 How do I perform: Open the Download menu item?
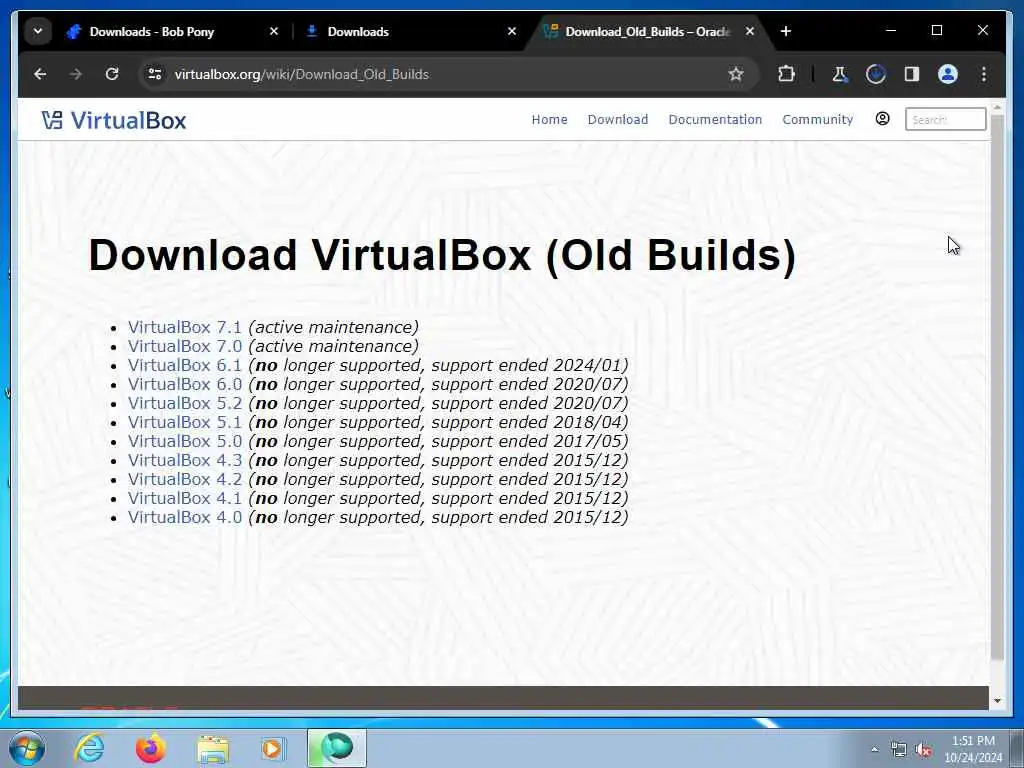pyautogui.click(x=618, y=120)
